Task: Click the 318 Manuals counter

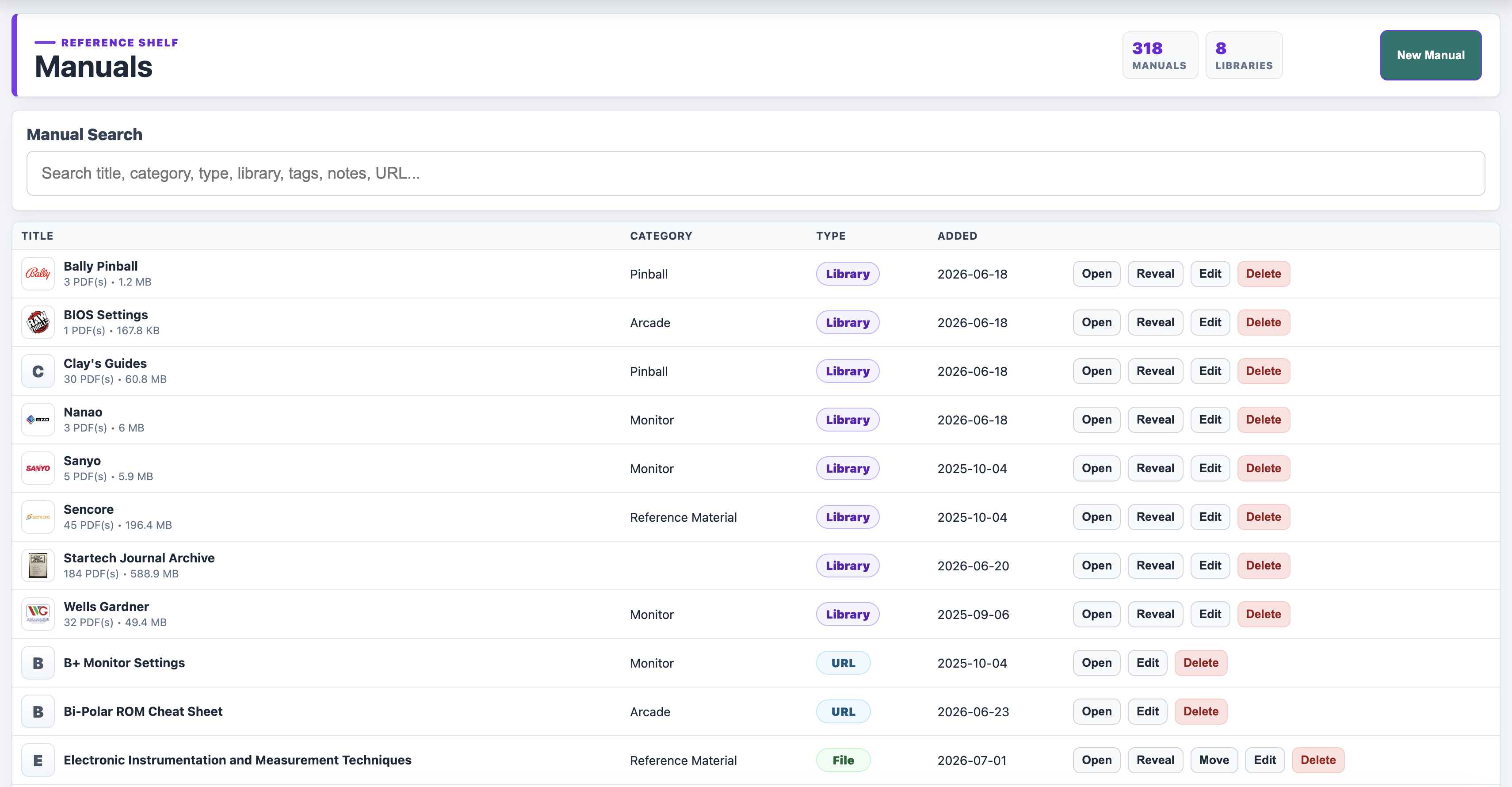Action: point(1160,55)
